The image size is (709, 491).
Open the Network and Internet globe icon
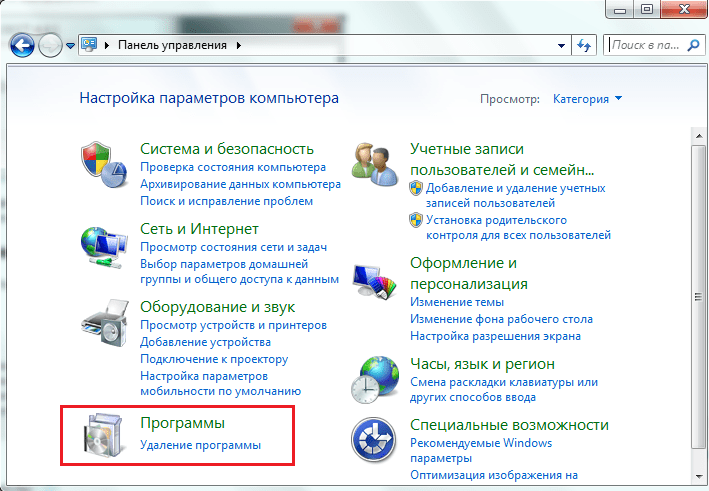coord(104,247)
